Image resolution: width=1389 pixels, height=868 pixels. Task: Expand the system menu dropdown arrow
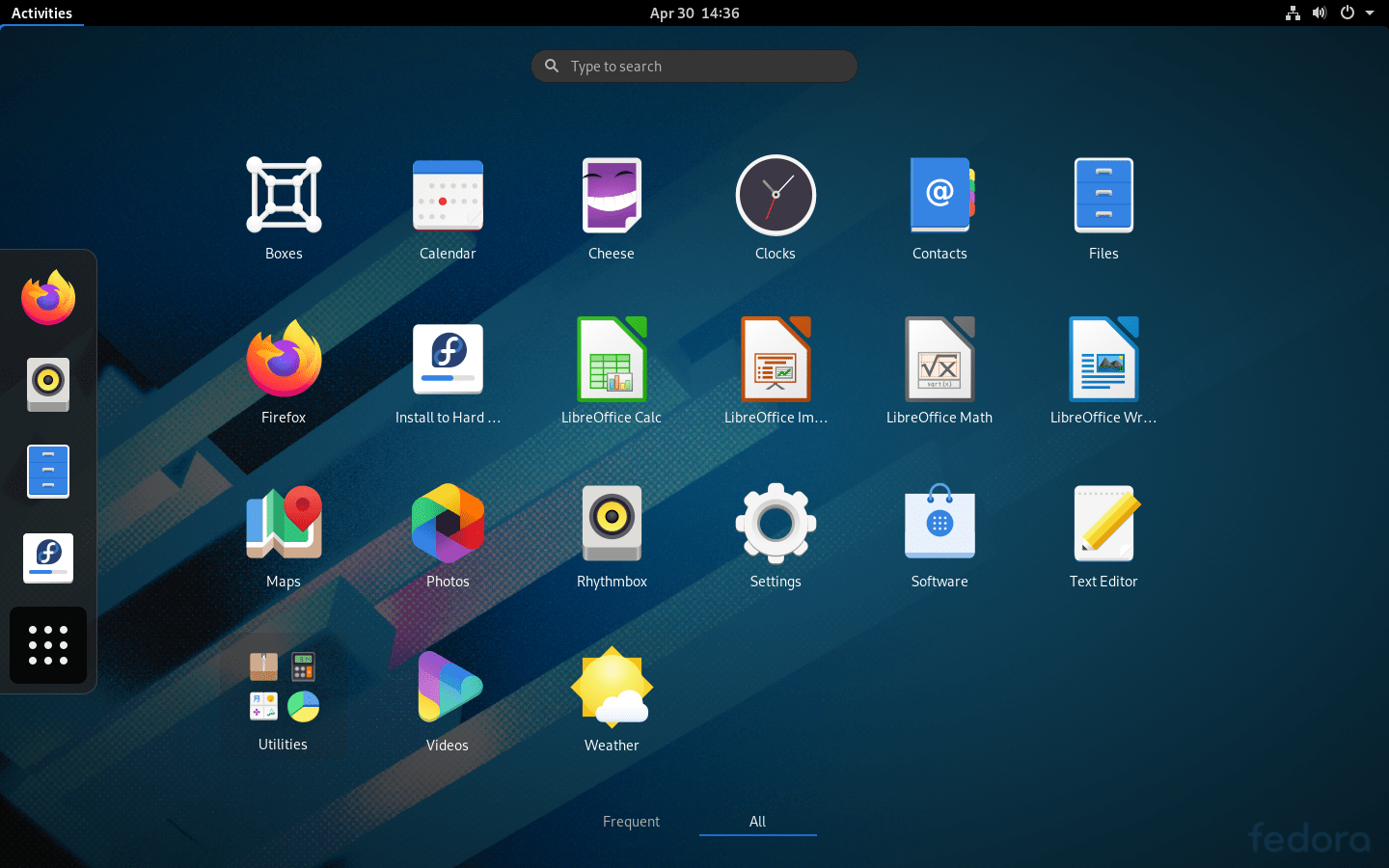tap(1370, 13)
